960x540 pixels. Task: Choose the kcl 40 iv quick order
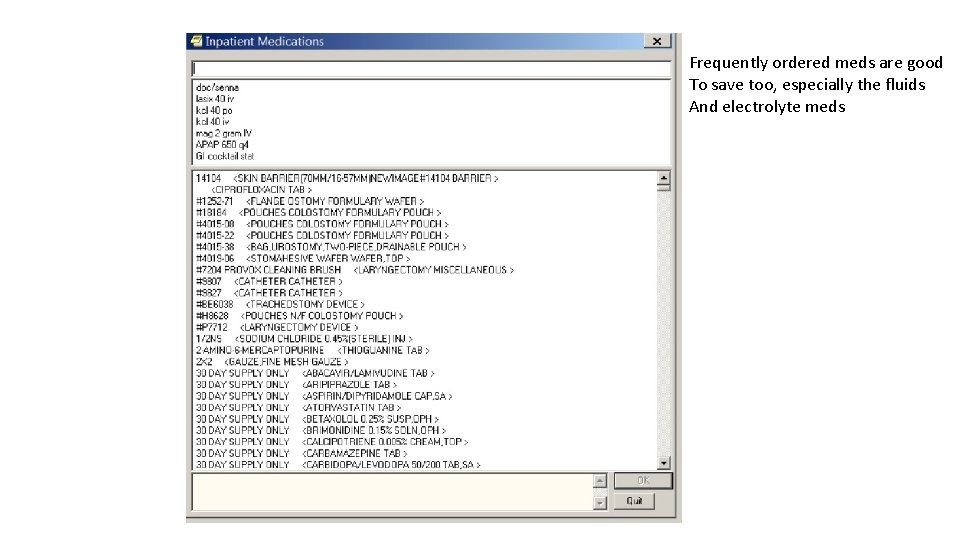(x=213, y=122)
